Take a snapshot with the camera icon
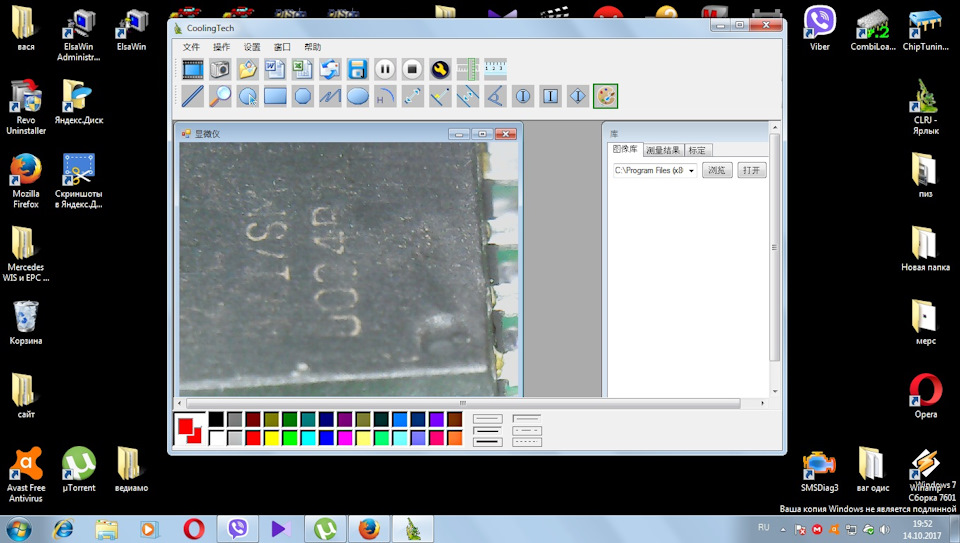Screen dimensions: 960x543 click(220, 69)
